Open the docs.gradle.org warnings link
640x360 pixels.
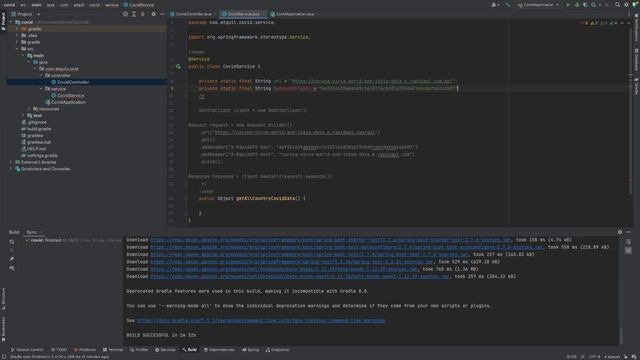[x=261, y=321]
